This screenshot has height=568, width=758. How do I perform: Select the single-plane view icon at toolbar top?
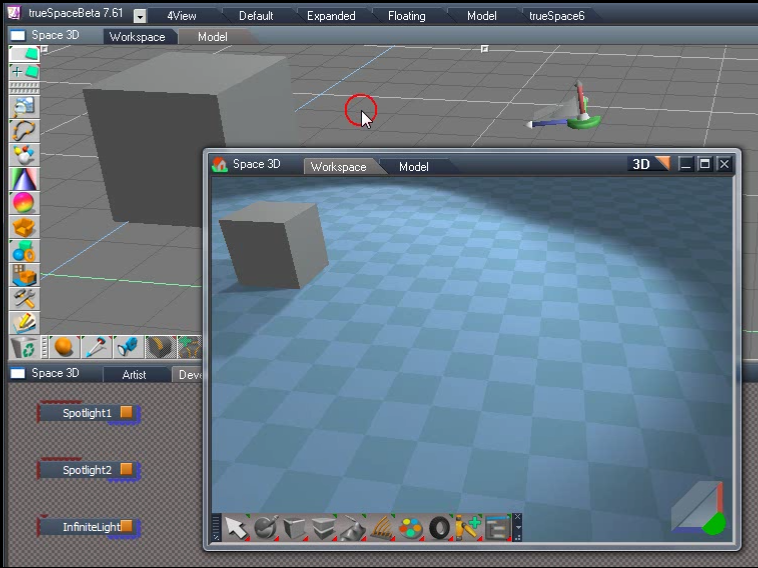coord(24,53)
